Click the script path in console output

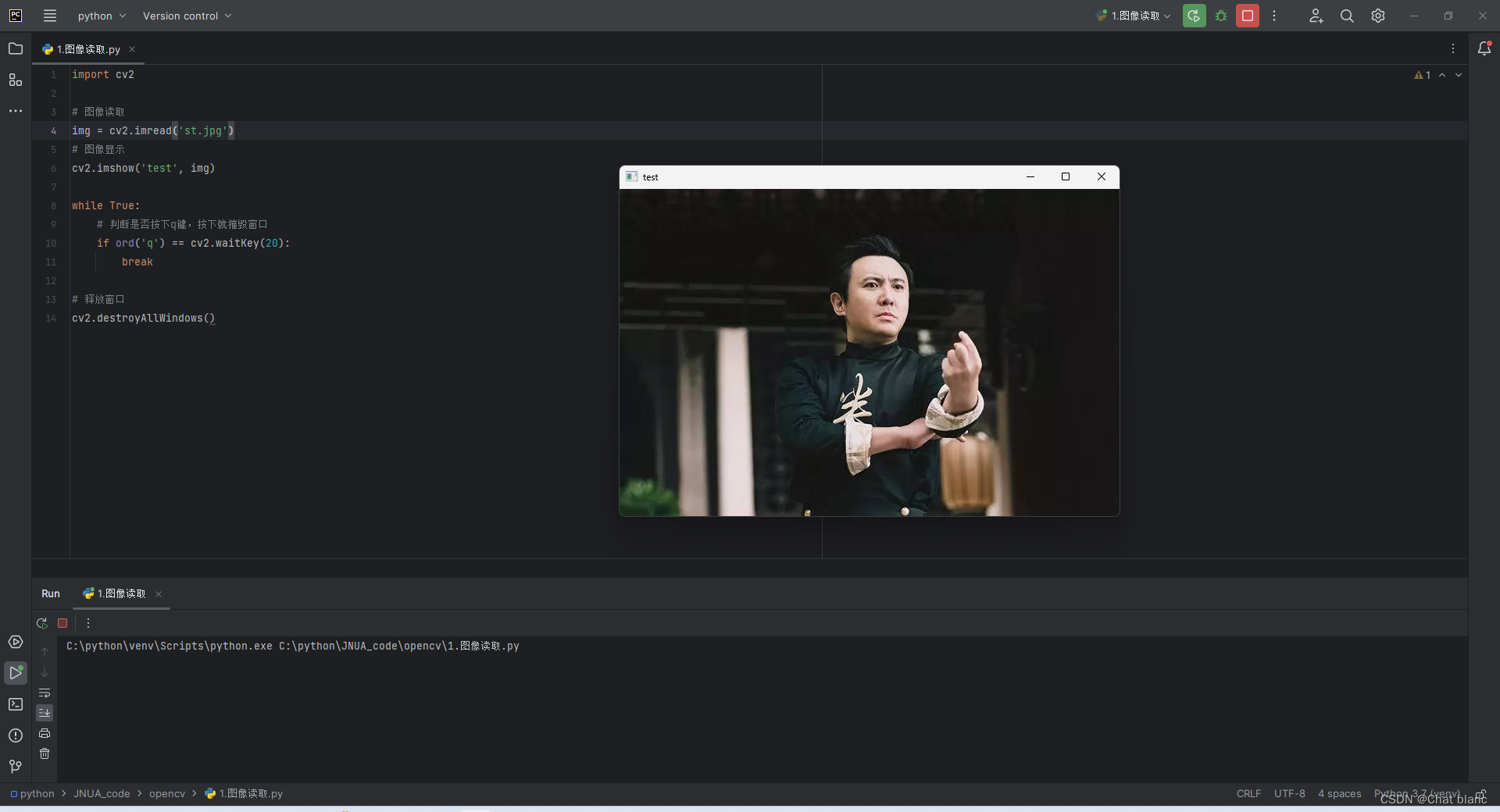(398, 646)
